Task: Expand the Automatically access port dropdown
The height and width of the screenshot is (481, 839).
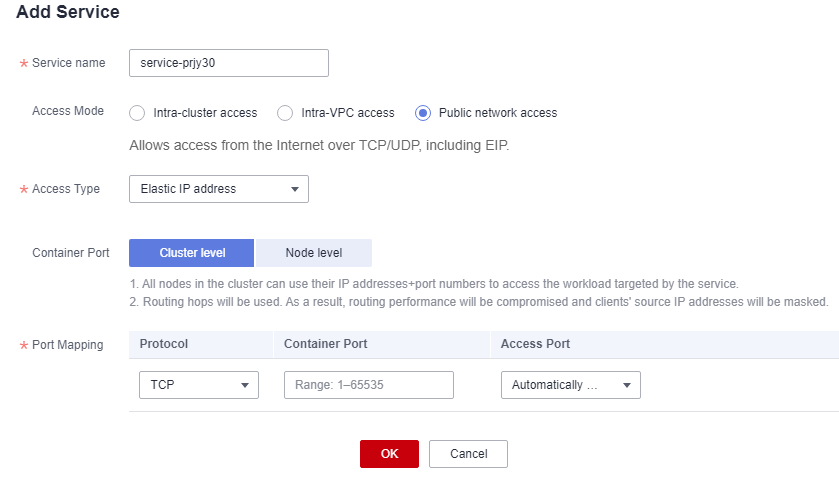Action: 570,385
